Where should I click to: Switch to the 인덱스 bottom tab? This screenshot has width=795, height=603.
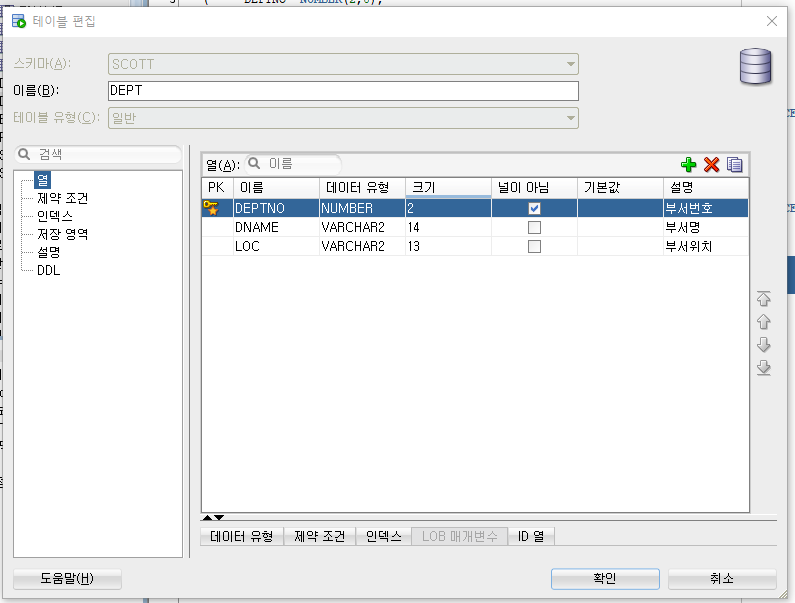point(383,536)
